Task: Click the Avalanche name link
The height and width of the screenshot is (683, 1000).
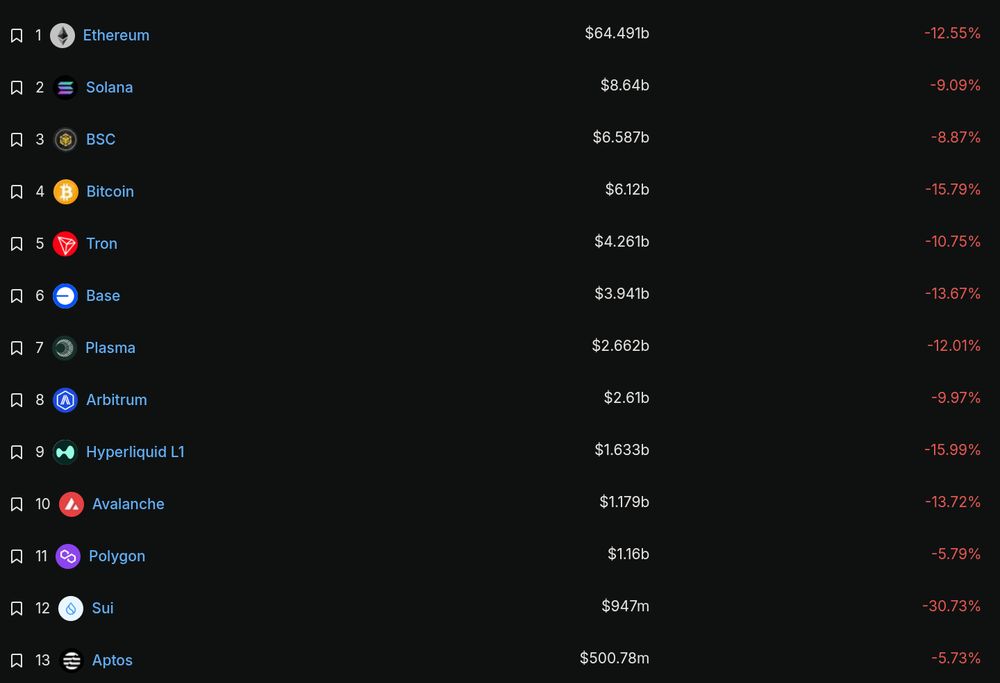Action: click(x=128, y=504)
